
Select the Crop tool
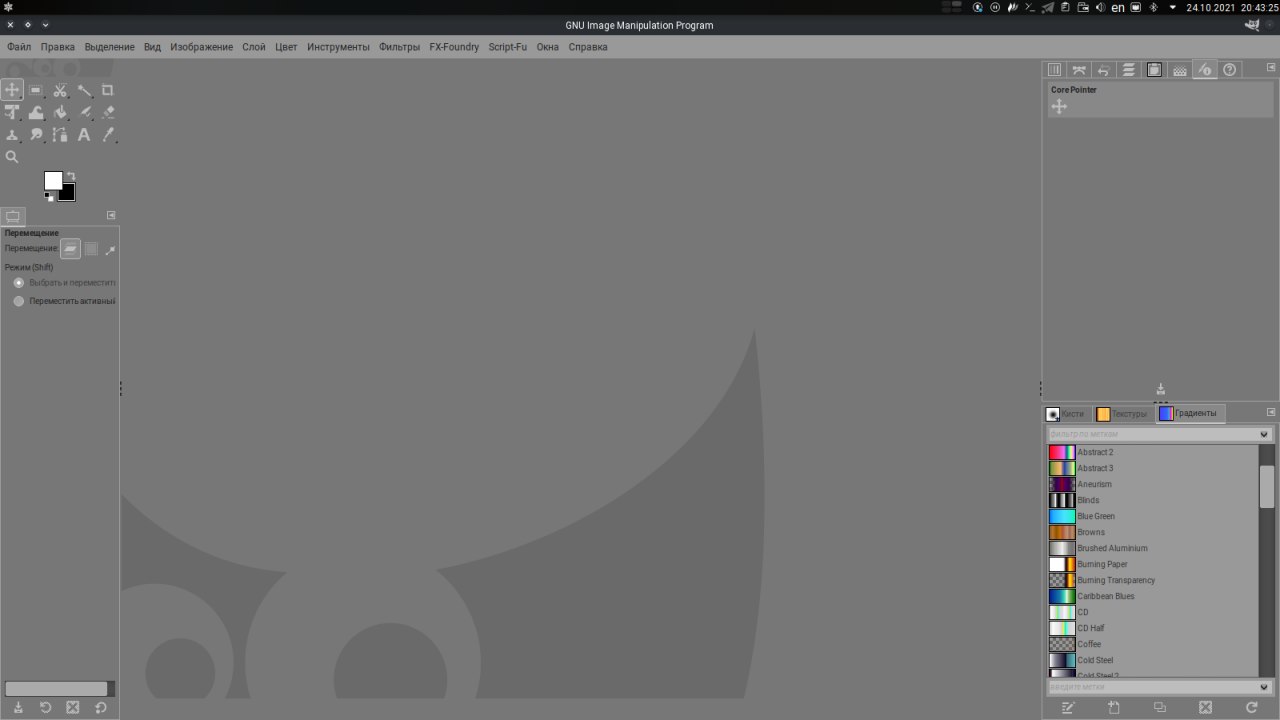pyautogui.click(x=108, y=90)
